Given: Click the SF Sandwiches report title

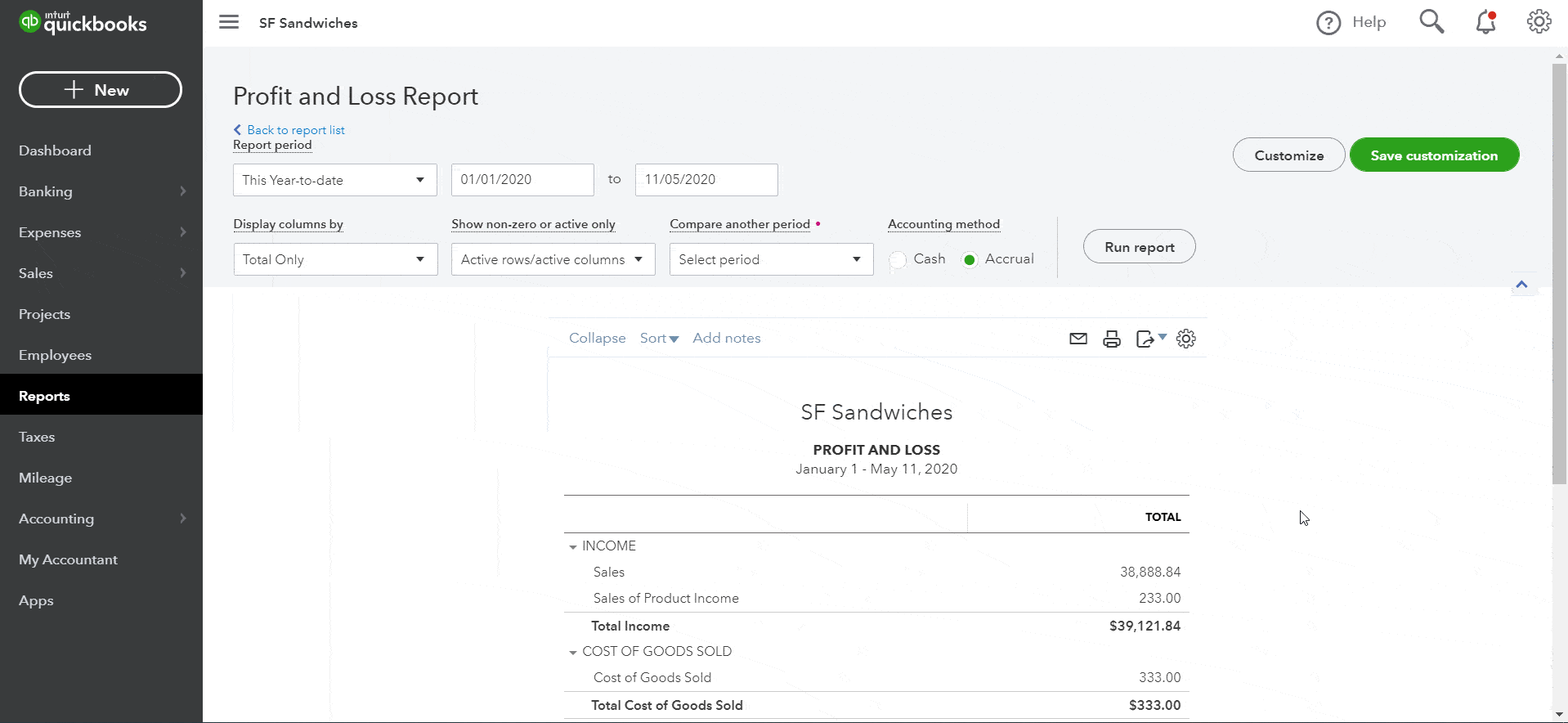Looking at the screenshot, I should click(877, 412).
